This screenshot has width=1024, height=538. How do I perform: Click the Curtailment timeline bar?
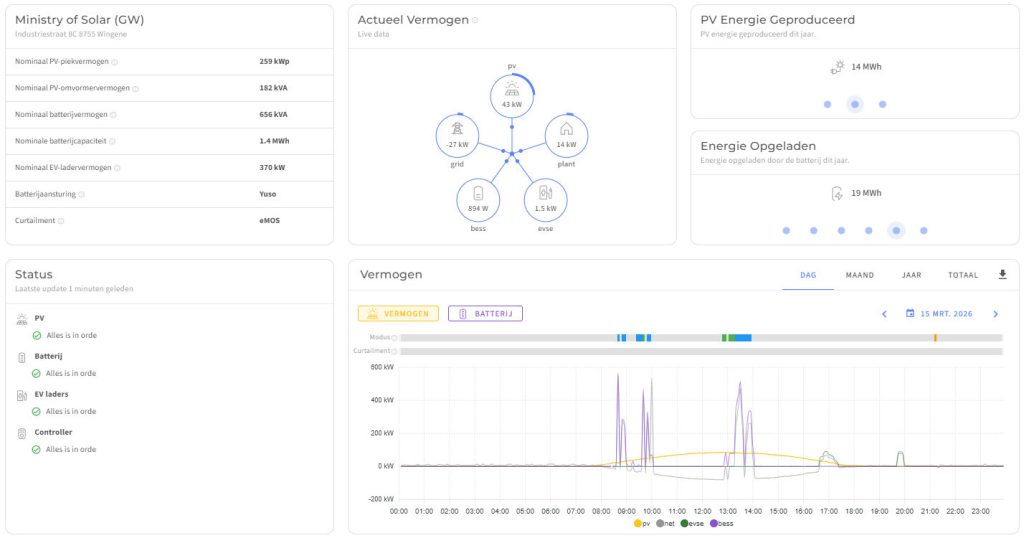tap(701, 351)
